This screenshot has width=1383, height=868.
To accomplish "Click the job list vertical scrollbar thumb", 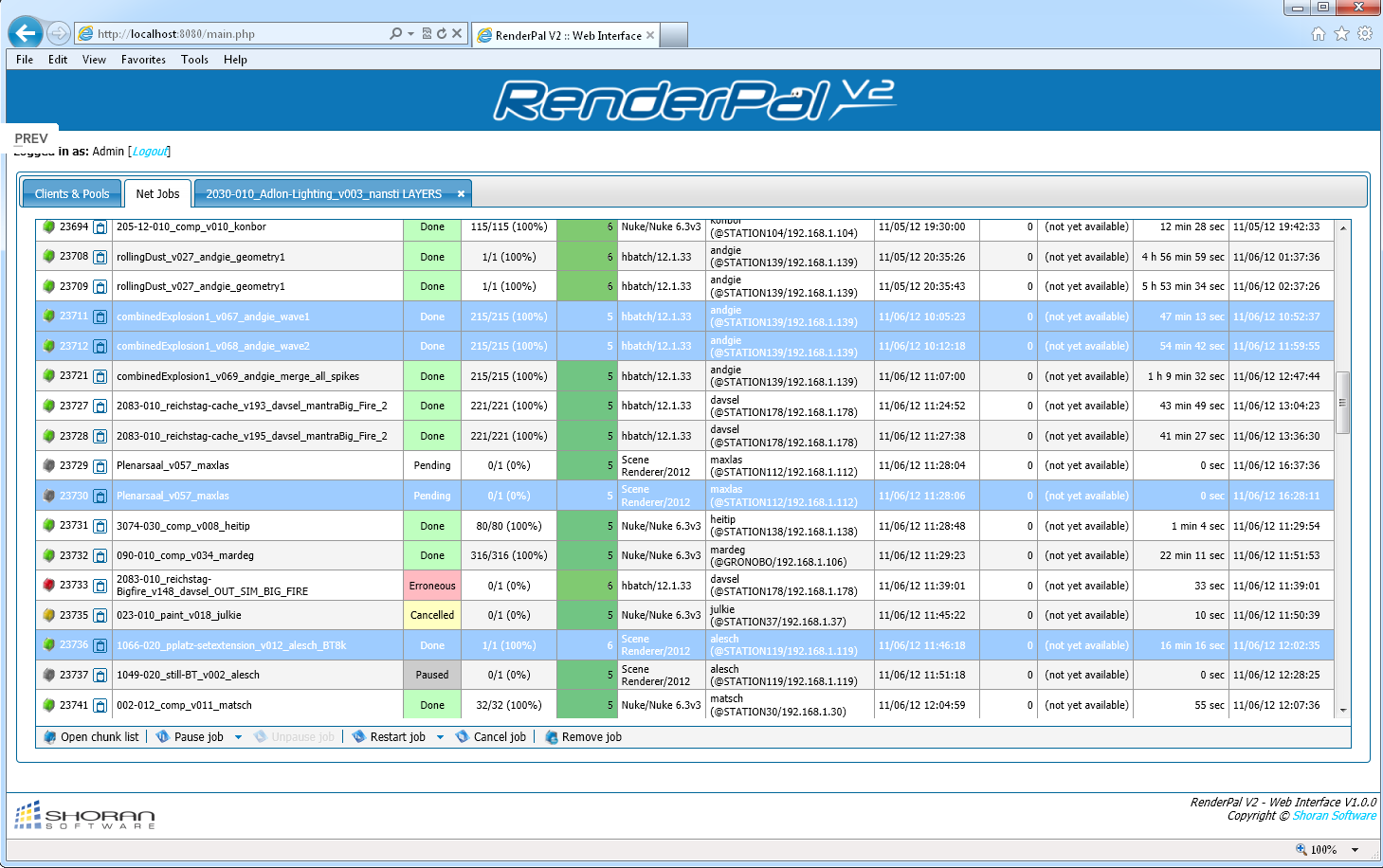I will point(1342,403).
